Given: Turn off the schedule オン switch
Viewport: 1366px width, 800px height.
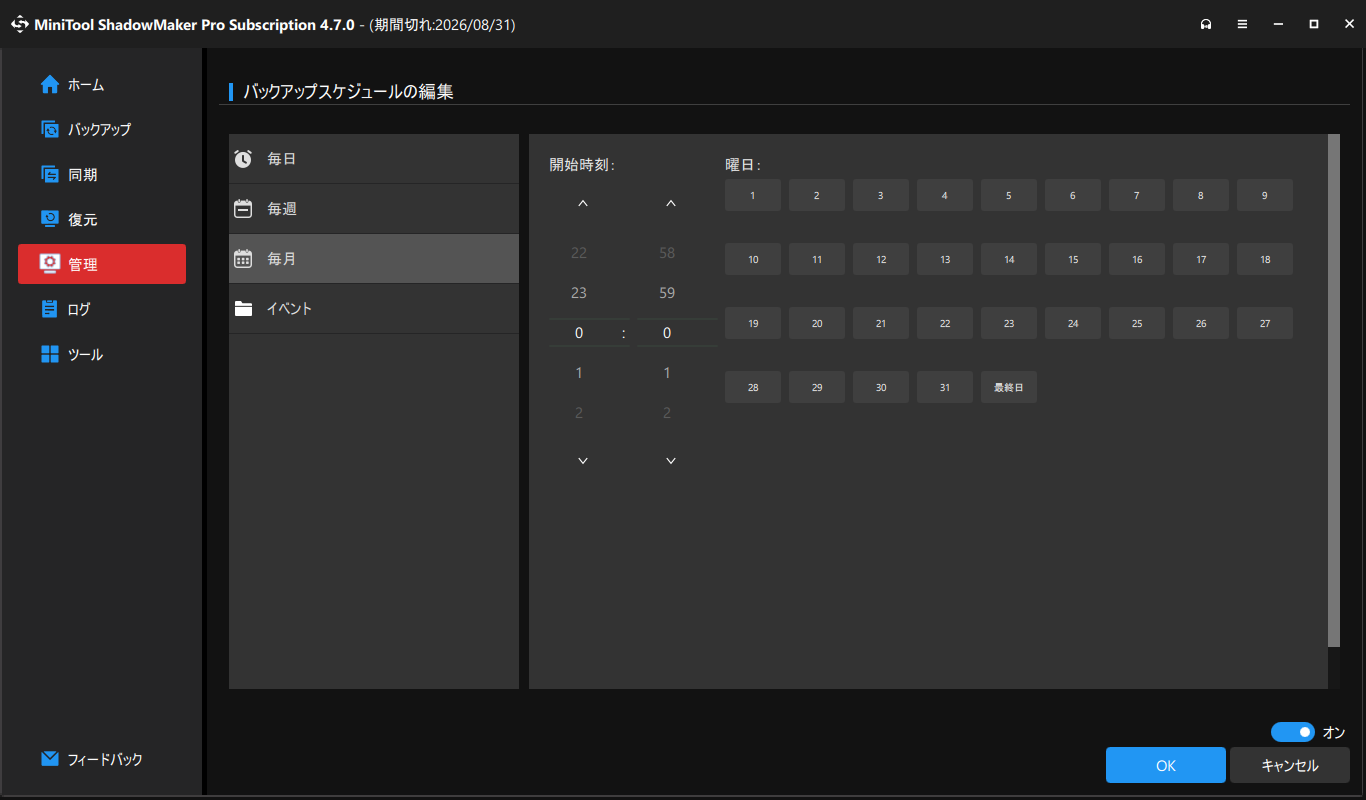Looking at the screenshot, I should (x=1292, y=732).
